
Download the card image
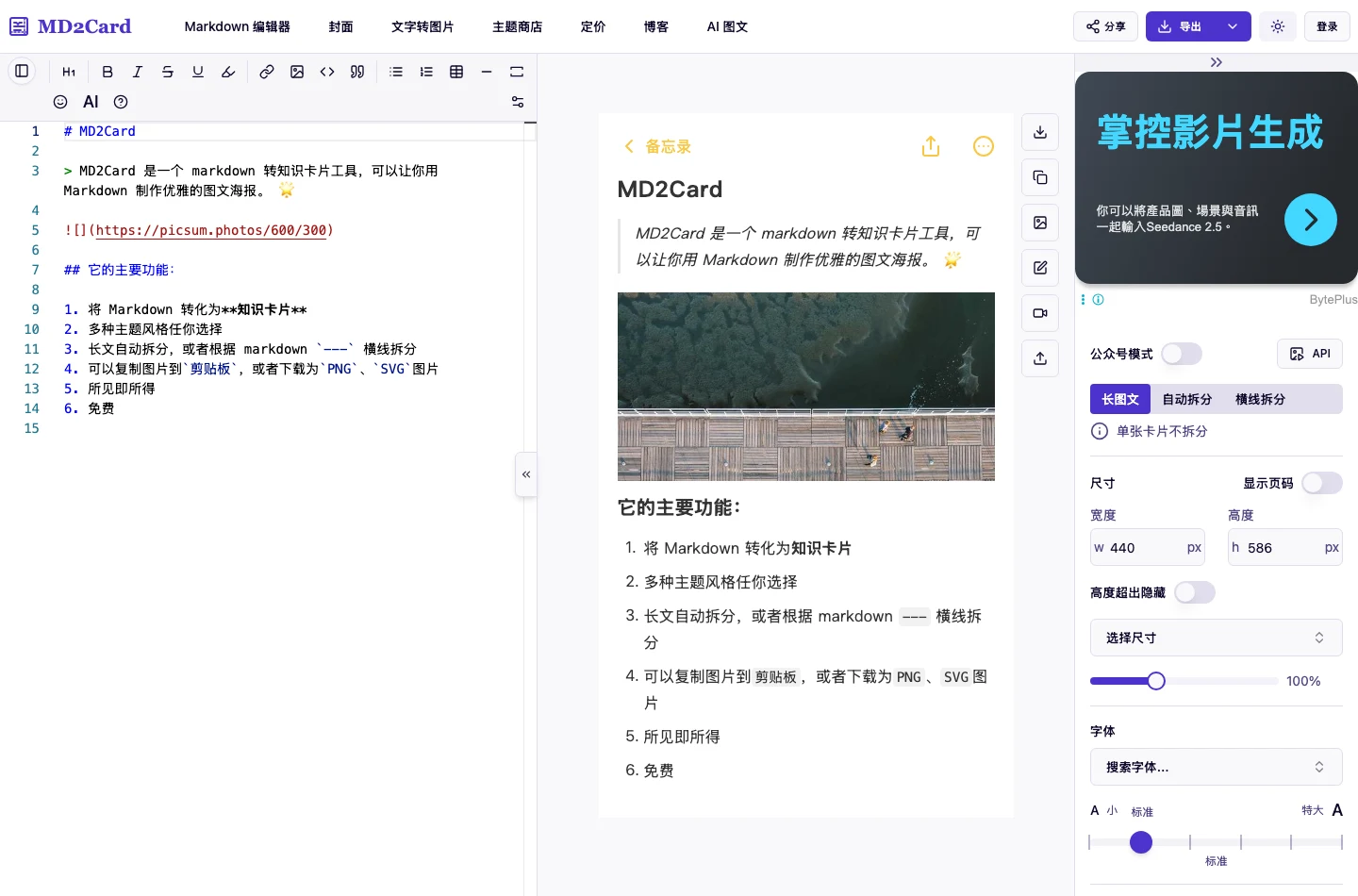point(1040,132)
